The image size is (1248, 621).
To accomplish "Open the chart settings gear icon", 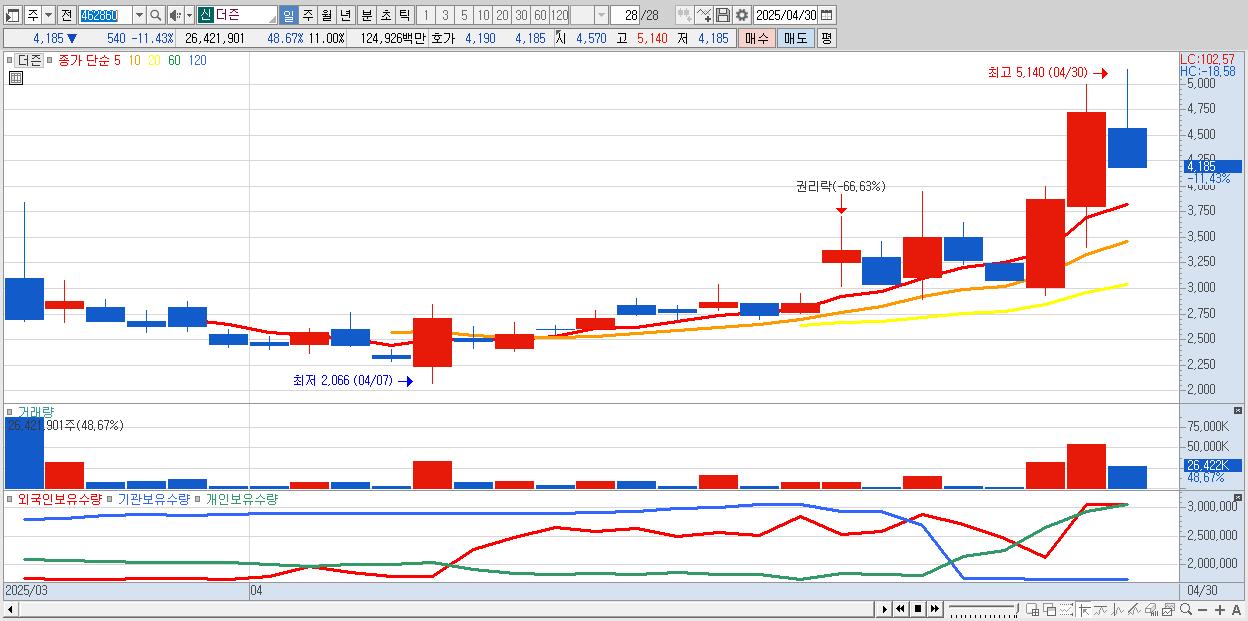I will (741, 15).
